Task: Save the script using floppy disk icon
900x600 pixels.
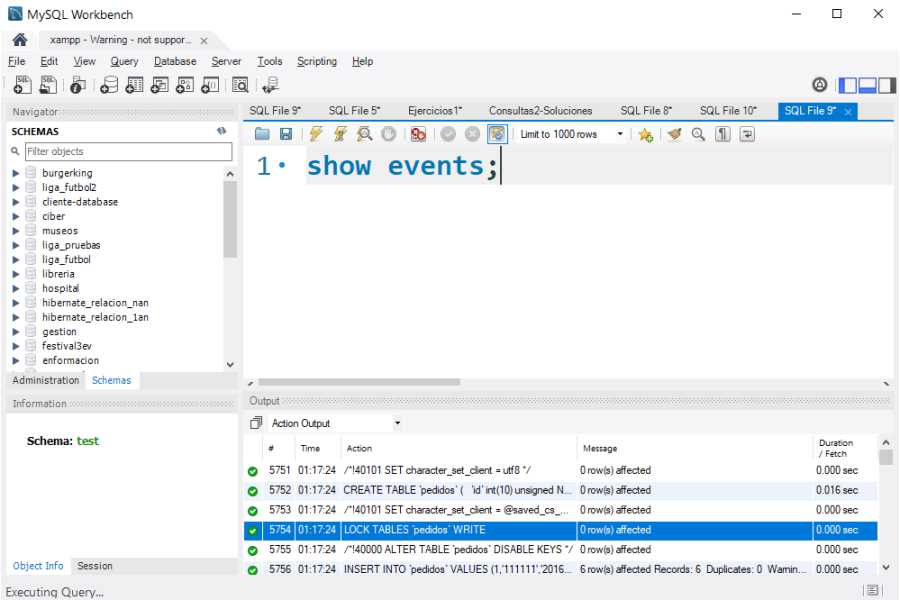Action: click(x=286, y=134)
